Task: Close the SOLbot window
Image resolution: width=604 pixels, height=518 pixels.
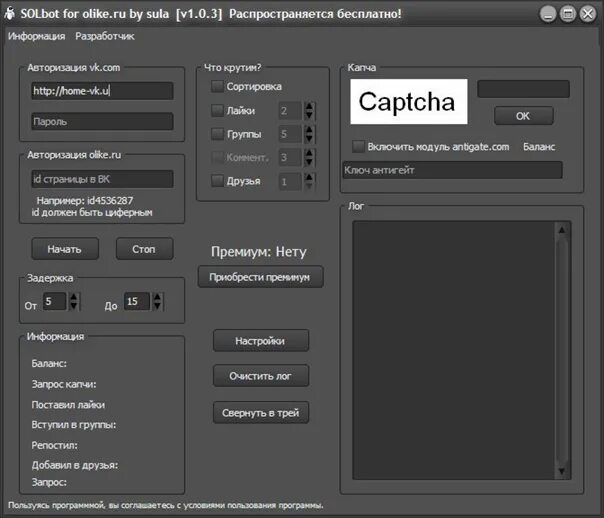Action: click(588, 14)
